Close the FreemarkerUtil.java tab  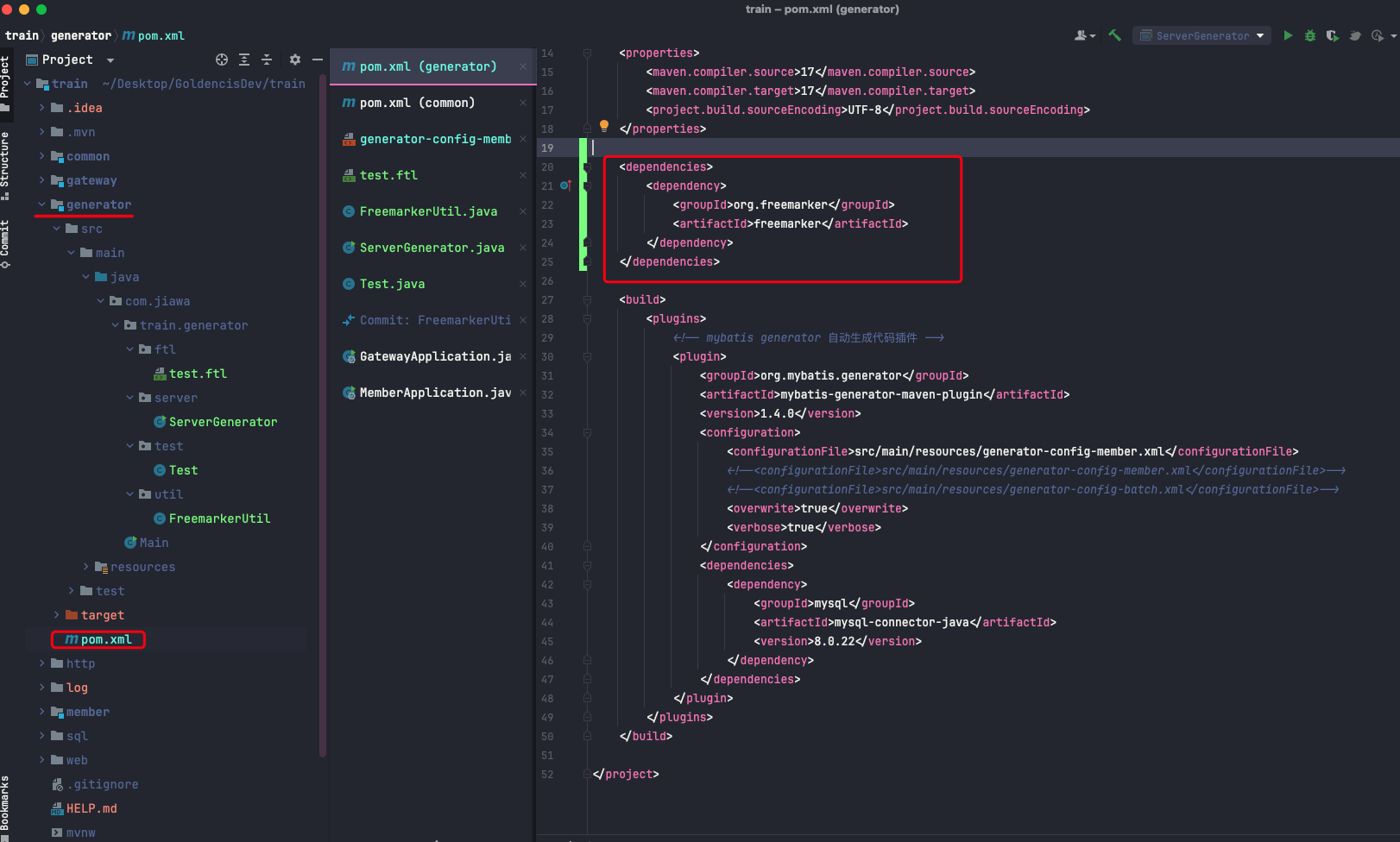pyautogui.click(x=523, y=211)
